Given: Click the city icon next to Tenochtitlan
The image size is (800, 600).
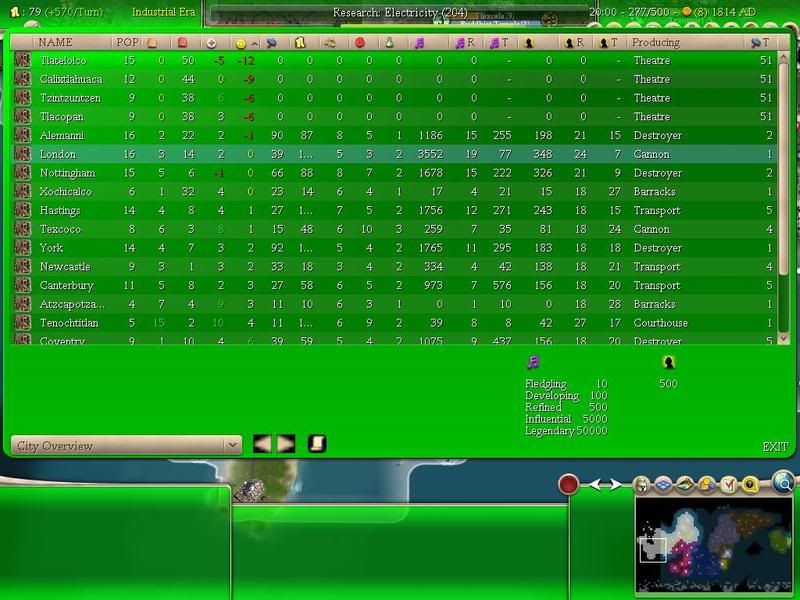Looking at the screenshot, I should coord(22,323).
